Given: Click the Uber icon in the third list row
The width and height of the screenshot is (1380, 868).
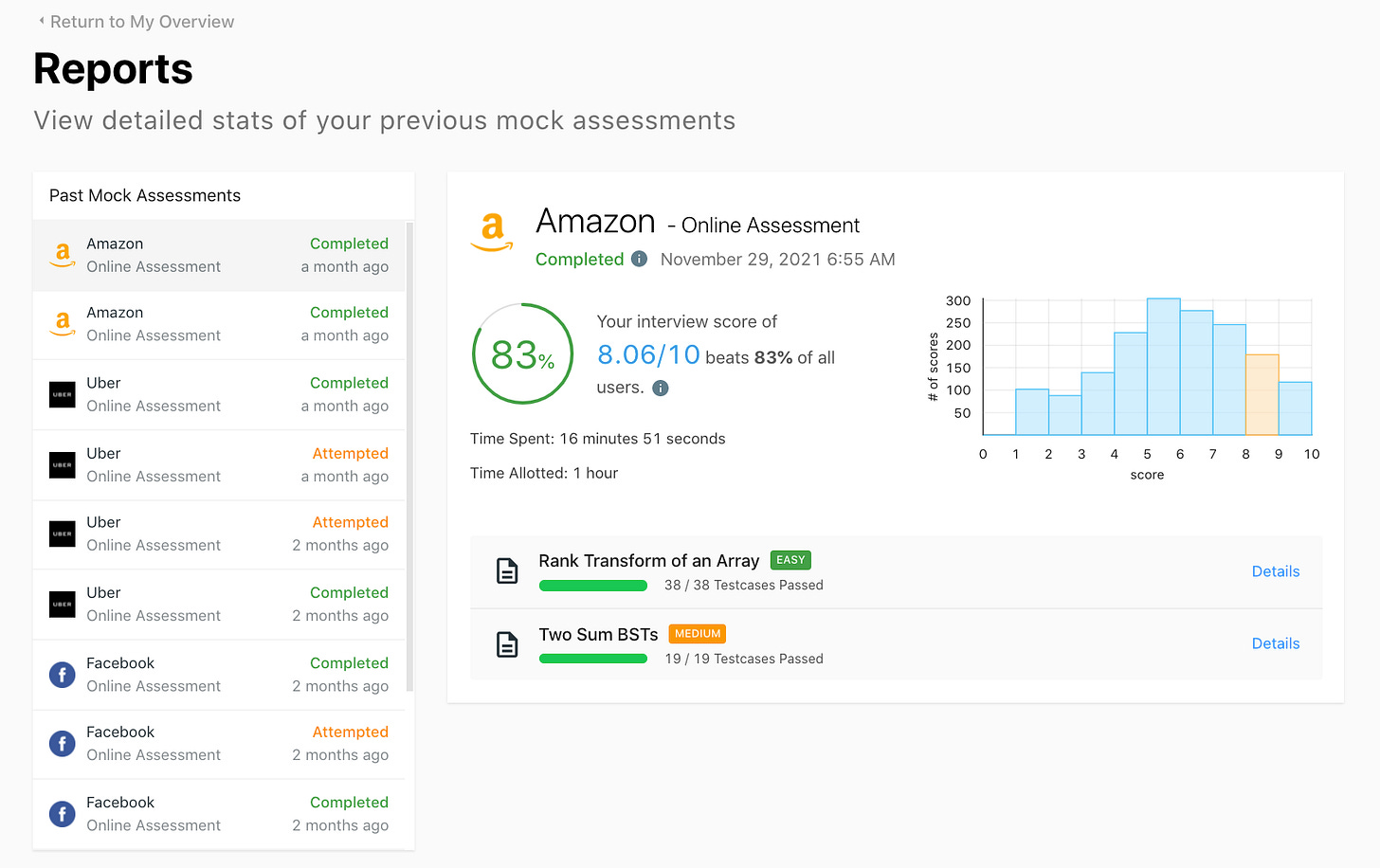Looking at the screenshot, I should pyautogui.click(x=62, y=394).
